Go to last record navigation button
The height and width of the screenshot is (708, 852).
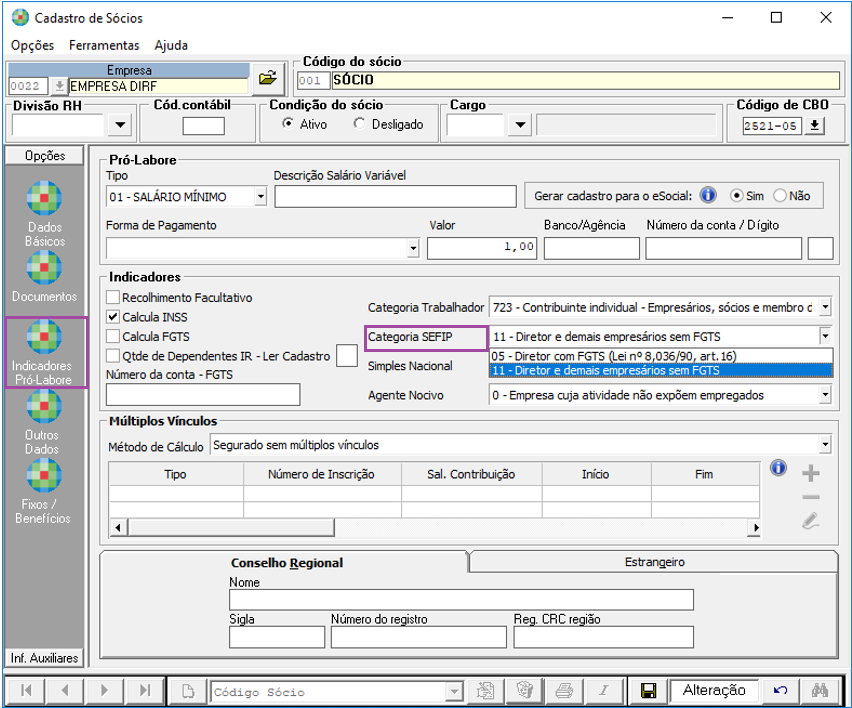point(144,690)
